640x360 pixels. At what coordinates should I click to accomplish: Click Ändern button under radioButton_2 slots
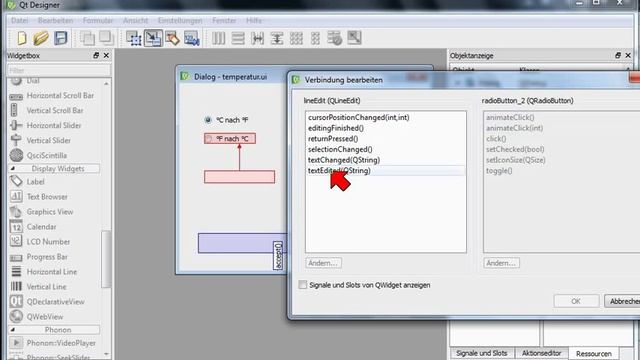coord(502,263)
